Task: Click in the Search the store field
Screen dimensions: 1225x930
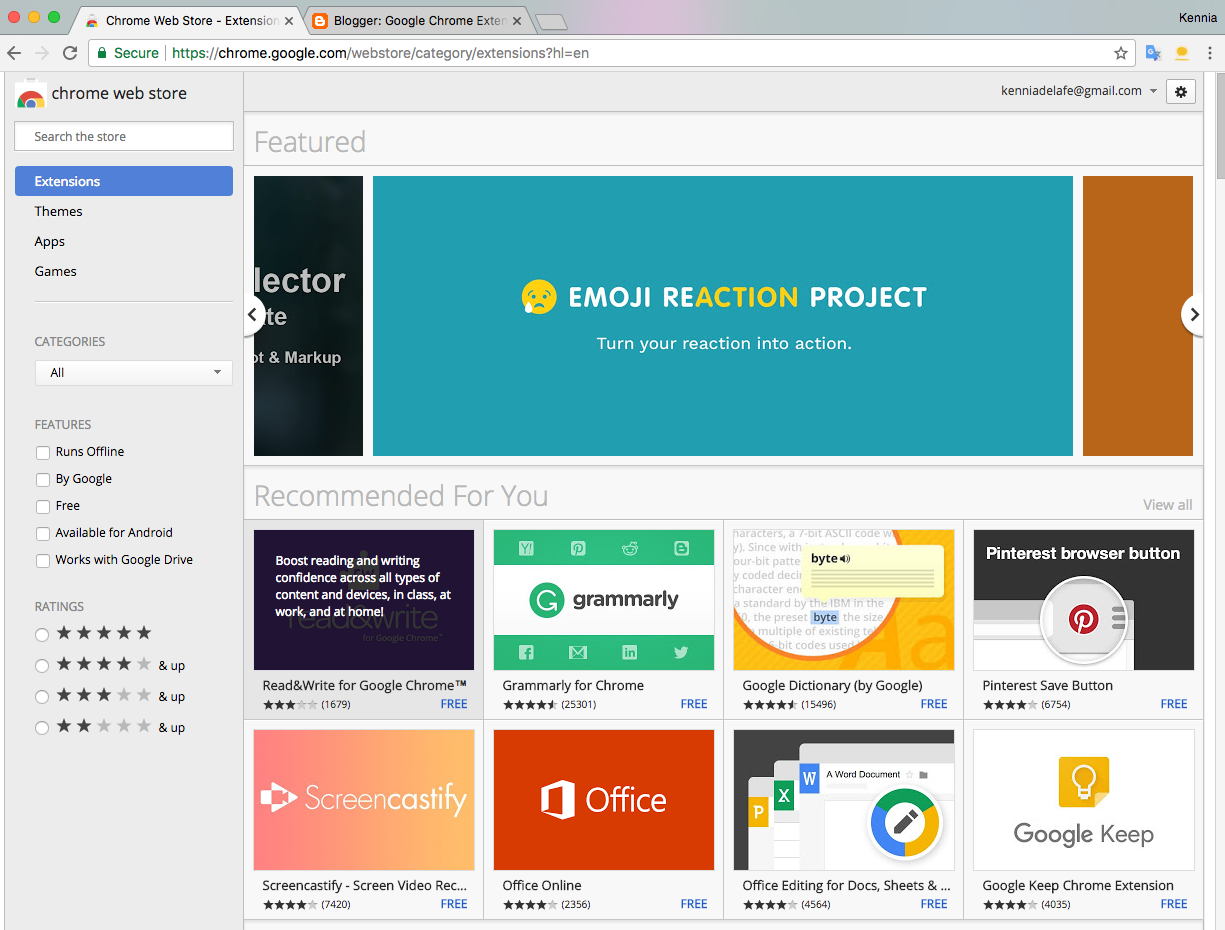Action: tap(124, 136)
